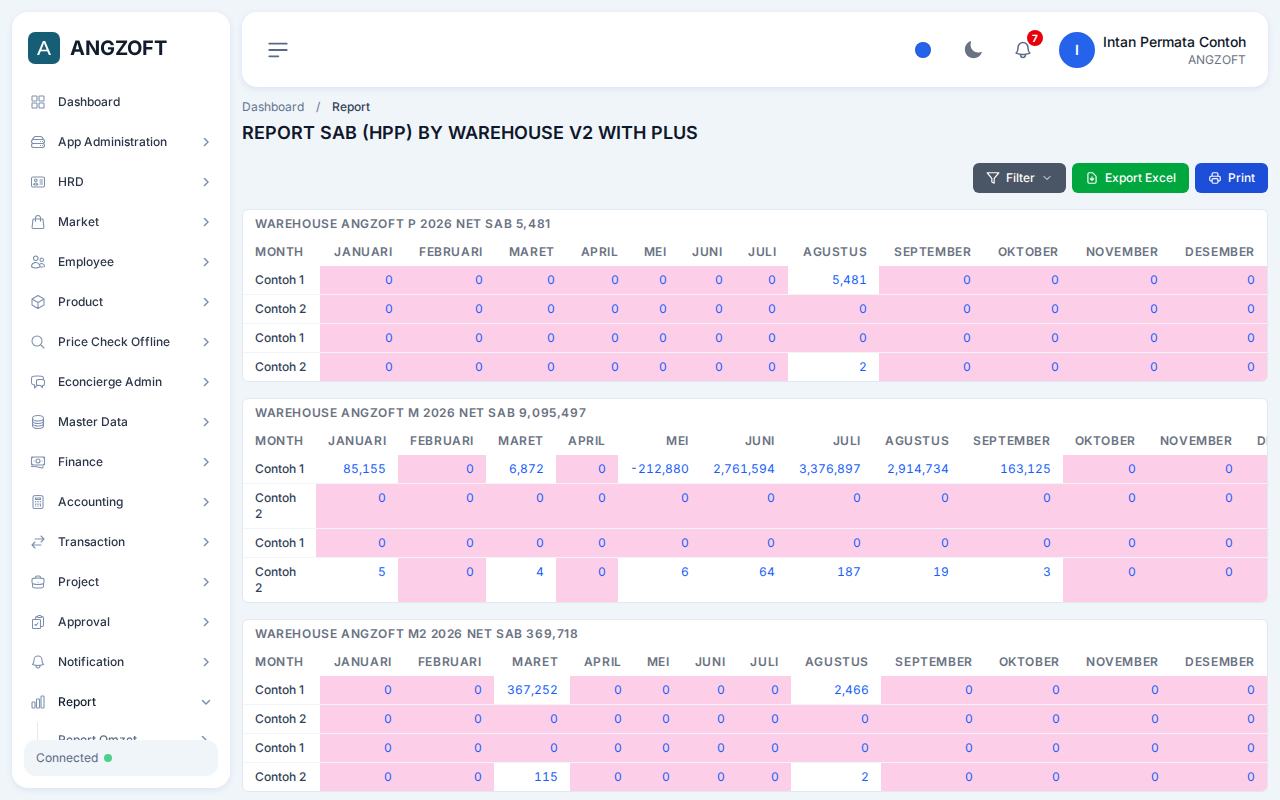Expand the Employee menu chevron
This screenshot has width=1280, height=800.
pyautogui.click(x=206, y=262)
